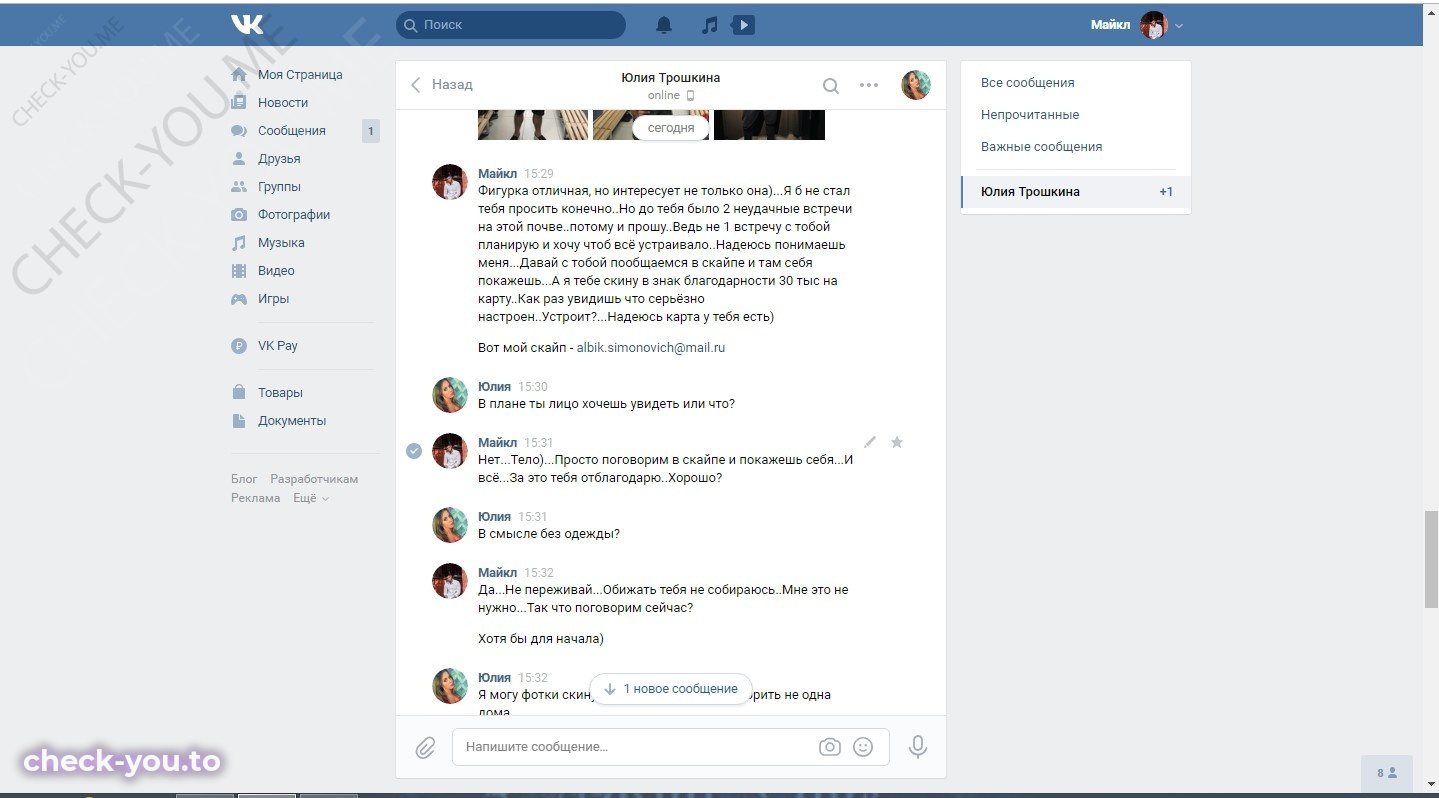Click the gamepad icon beside Игры
Viewport: 1439px width, 798px height.
[239, 299]
